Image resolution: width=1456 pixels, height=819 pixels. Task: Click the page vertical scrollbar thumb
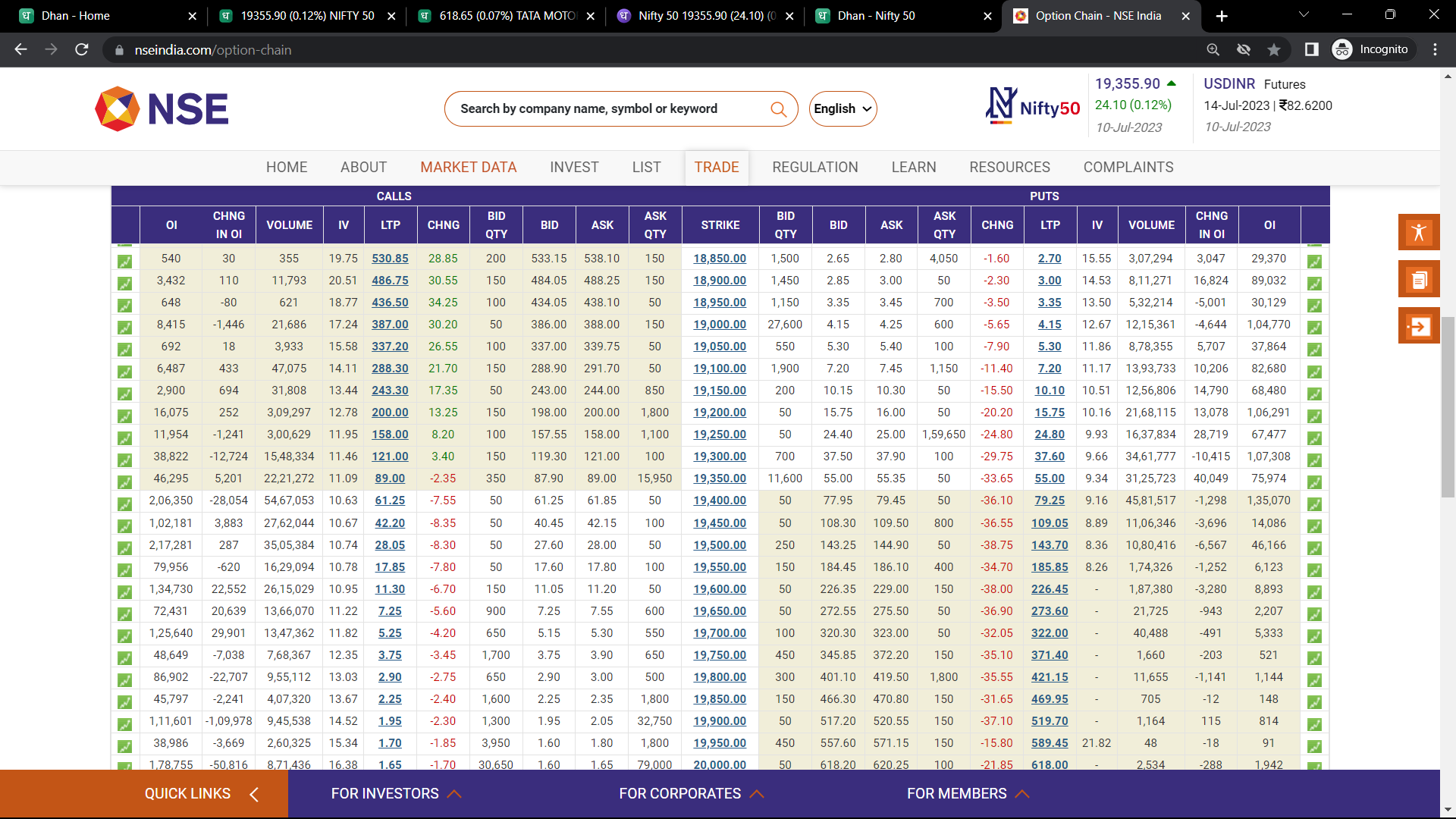[x=1448, y=407]
